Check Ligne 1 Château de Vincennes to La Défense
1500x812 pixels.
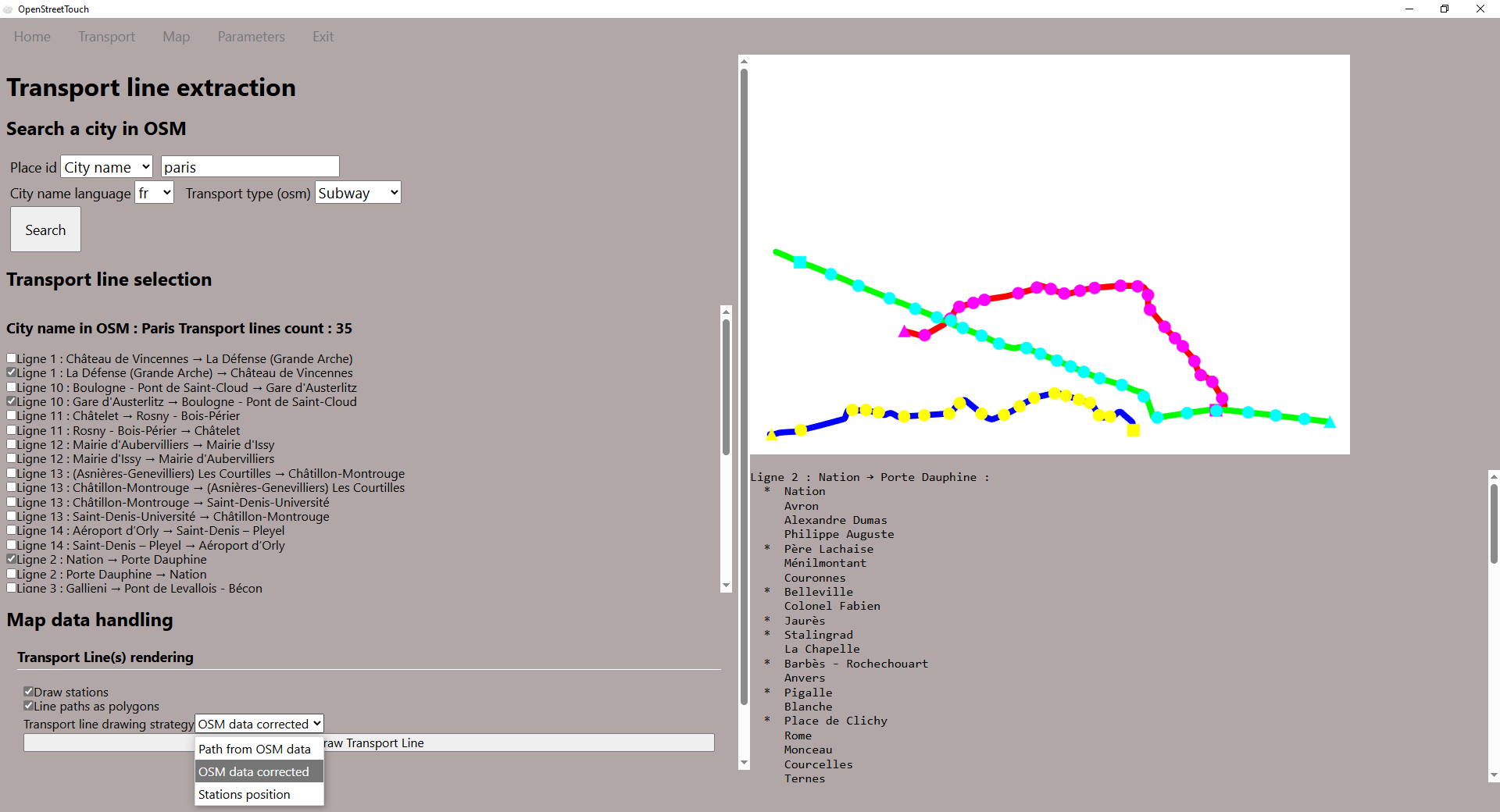click(12, 358)
